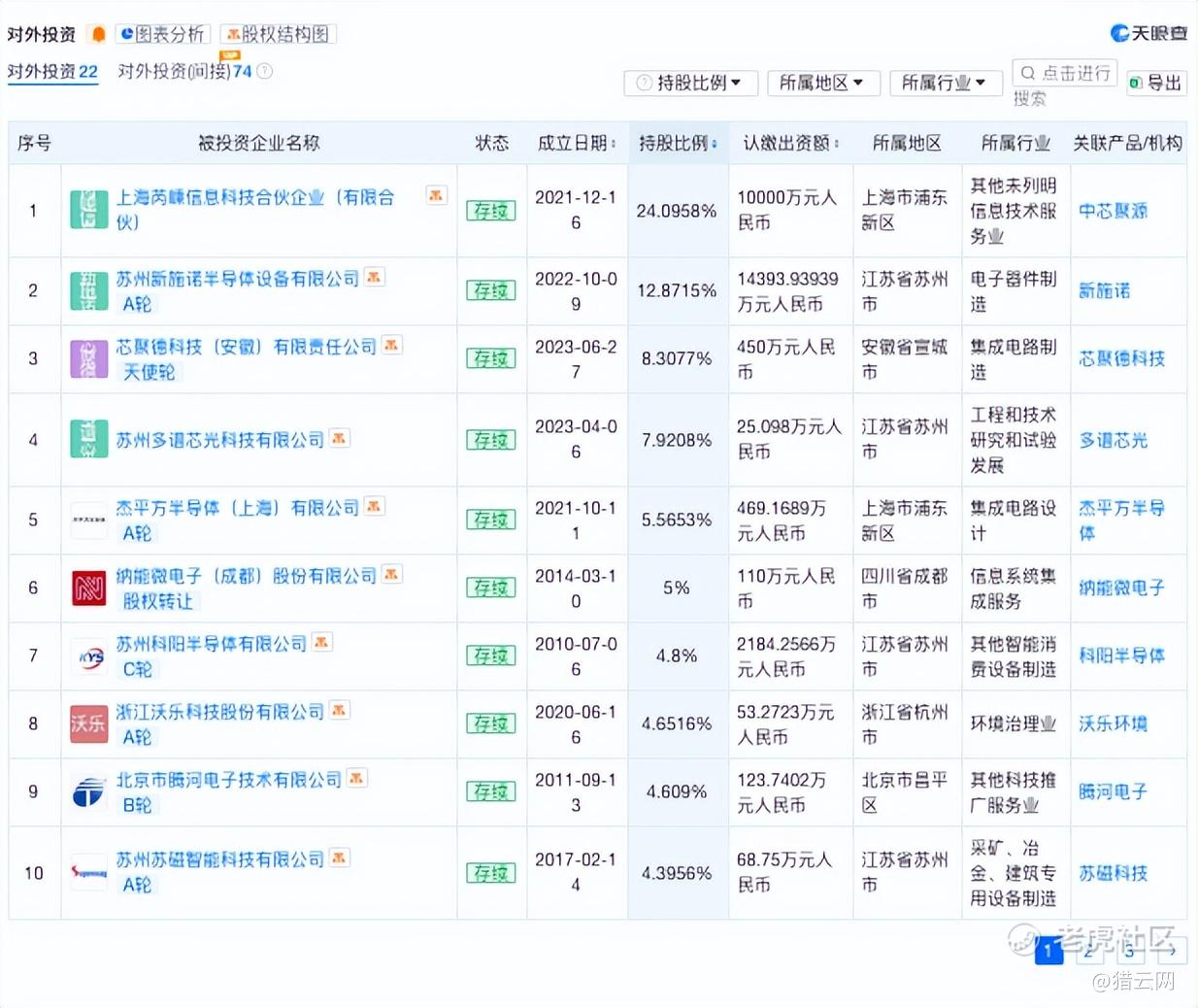Switch to the 对外投资(间接) 74 tab
1198x1008 pixels.
[183, 72]
